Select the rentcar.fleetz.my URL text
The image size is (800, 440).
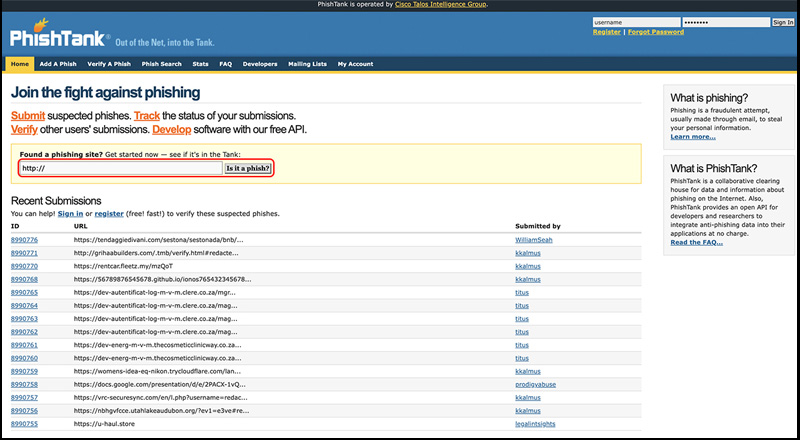pyautogui.click(x=123, y=266)
